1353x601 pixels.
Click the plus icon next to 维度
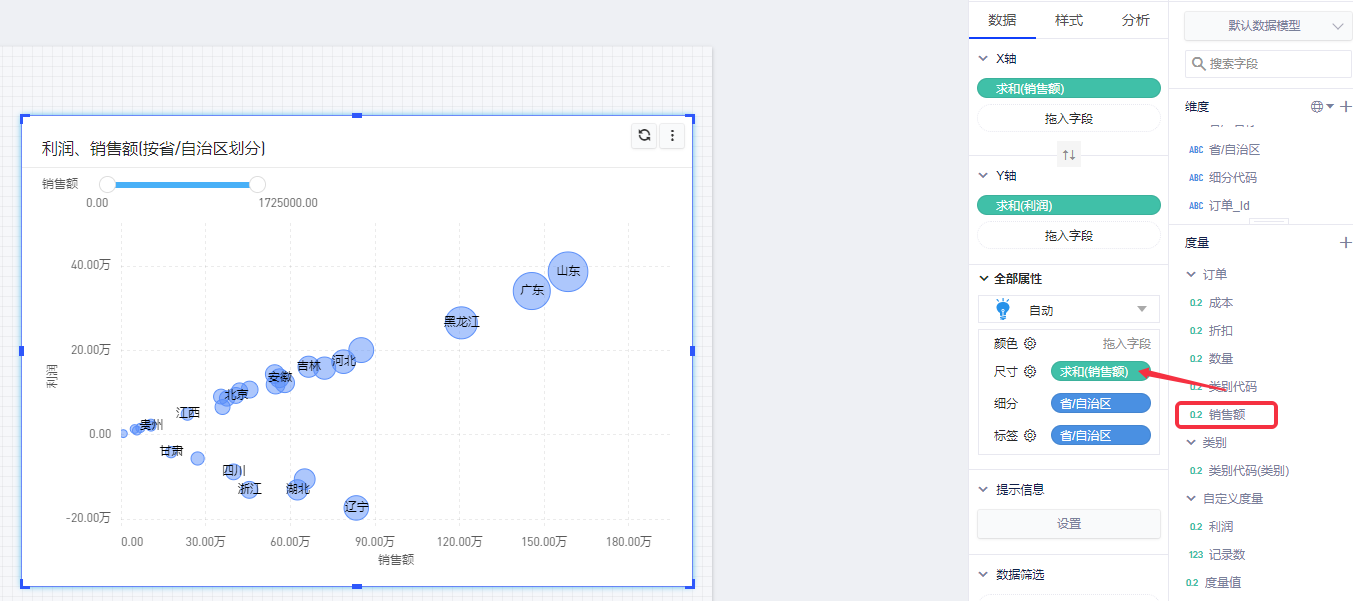coord(1345,106)
